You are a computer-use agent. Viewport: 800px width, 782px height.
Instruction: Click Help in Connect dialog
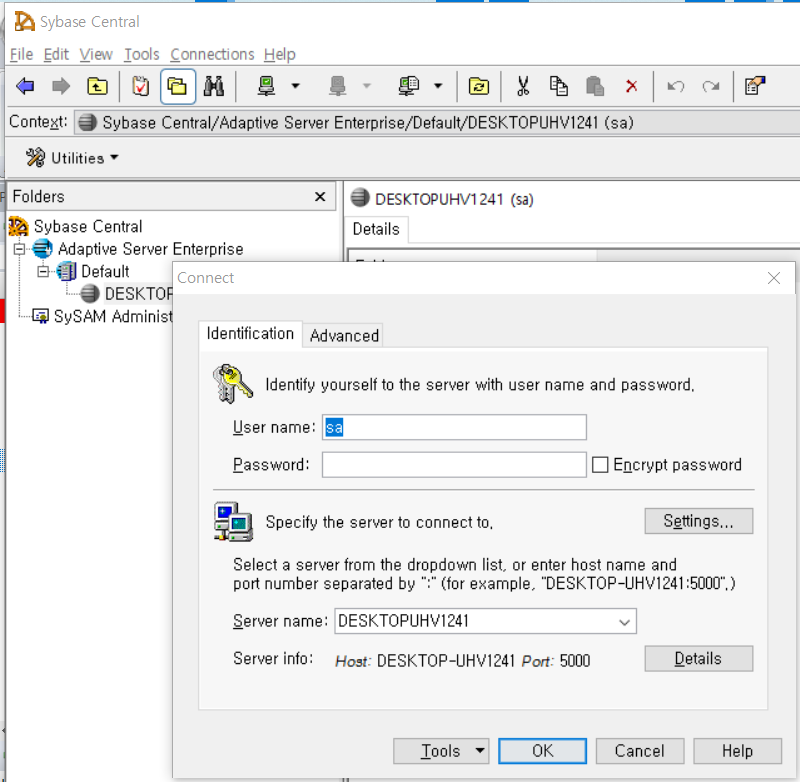[737, 751]
